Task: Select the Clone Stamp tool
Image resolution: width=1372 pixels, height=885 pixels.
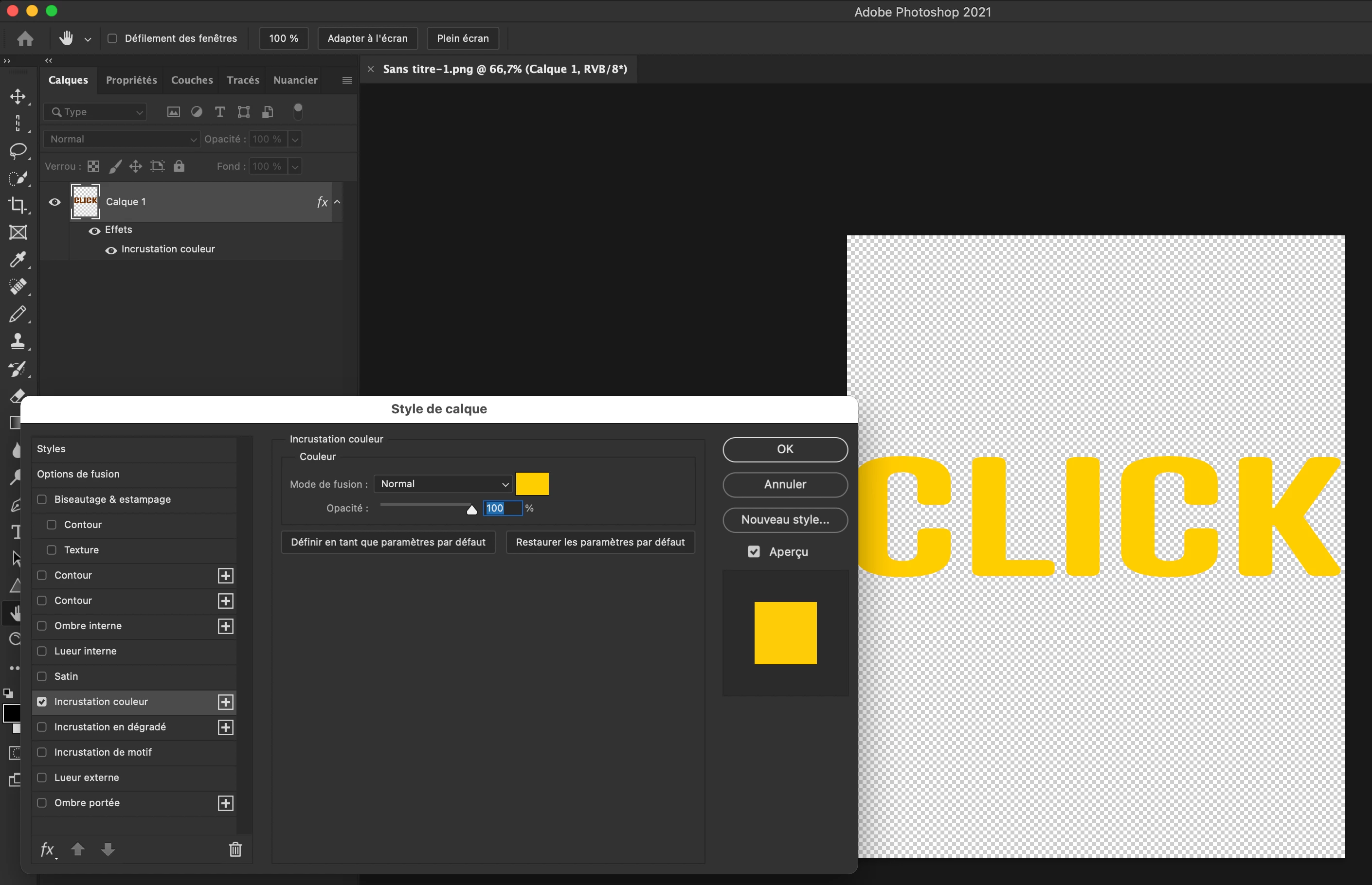Action: (18, 341)
